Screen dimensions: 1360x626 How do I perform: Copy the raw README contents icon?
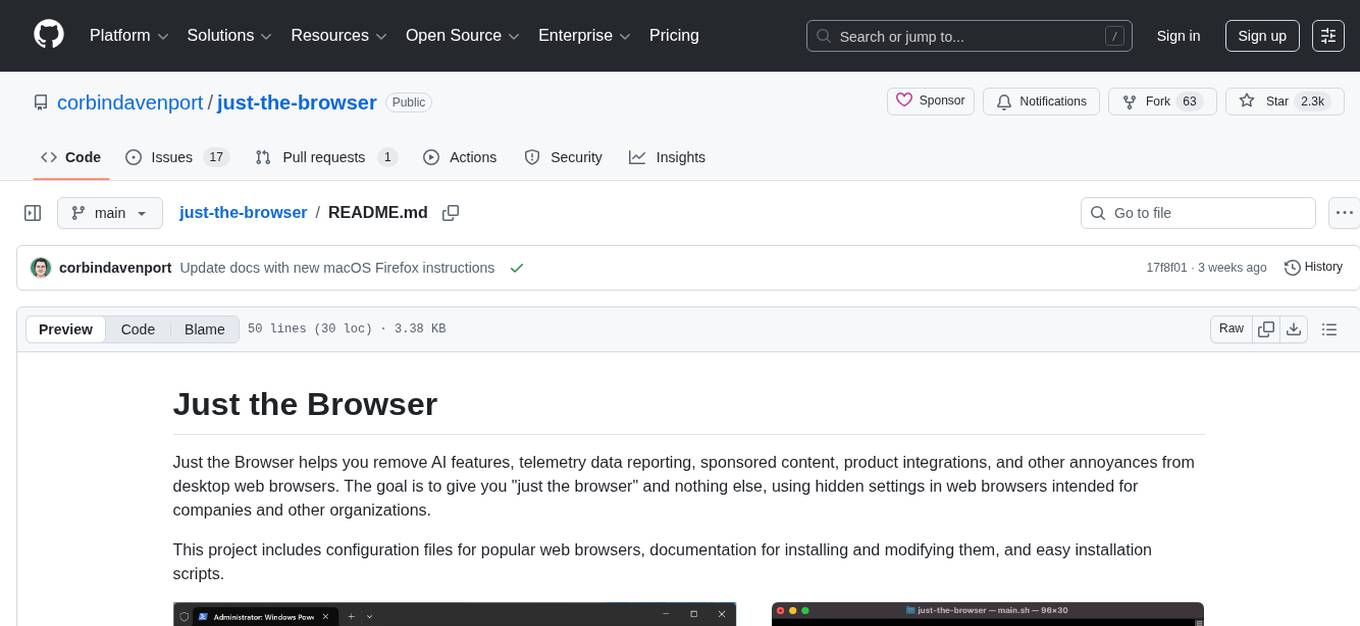[x=1266, y=328]
